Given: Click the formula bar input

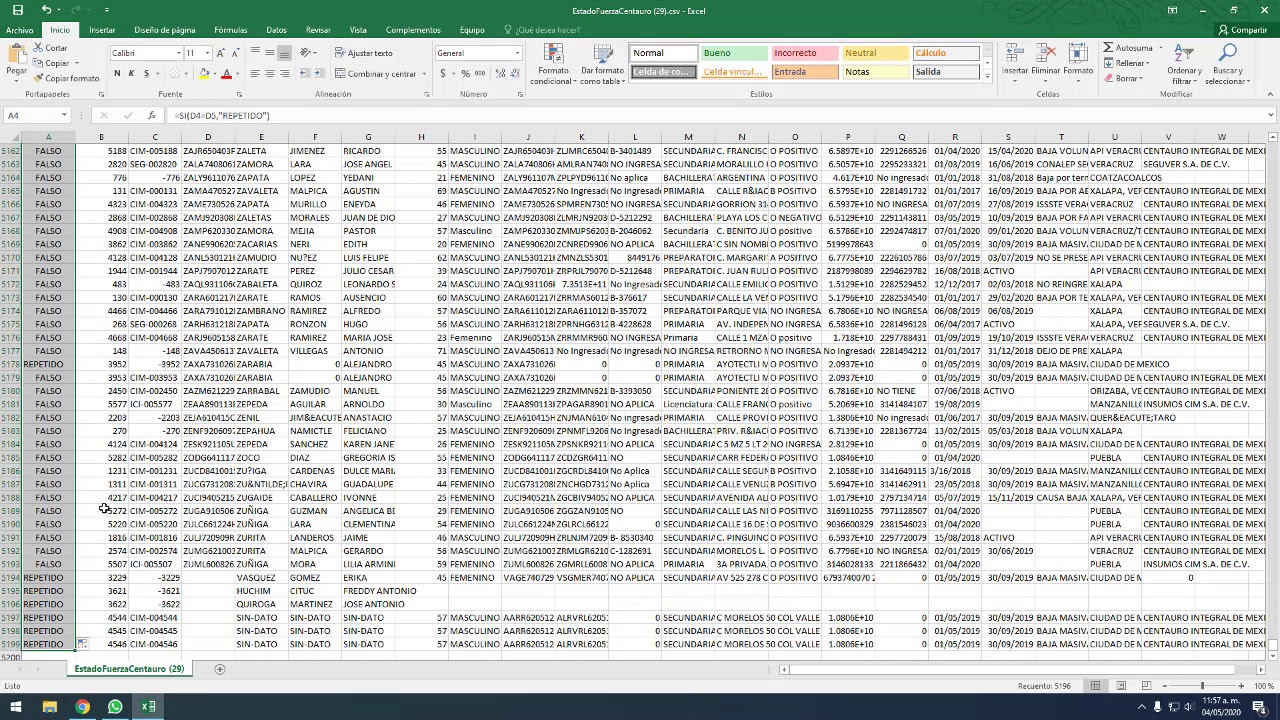Looking at the screenshot, I should 715,115.
